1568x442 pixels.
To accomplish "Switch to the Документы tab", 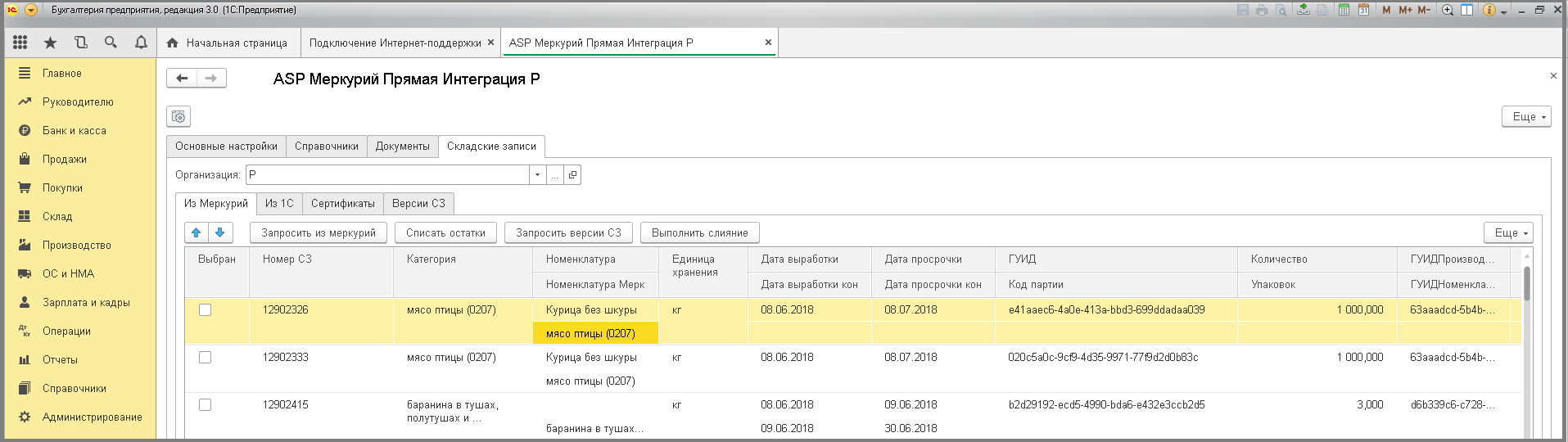I will (403, 146).
